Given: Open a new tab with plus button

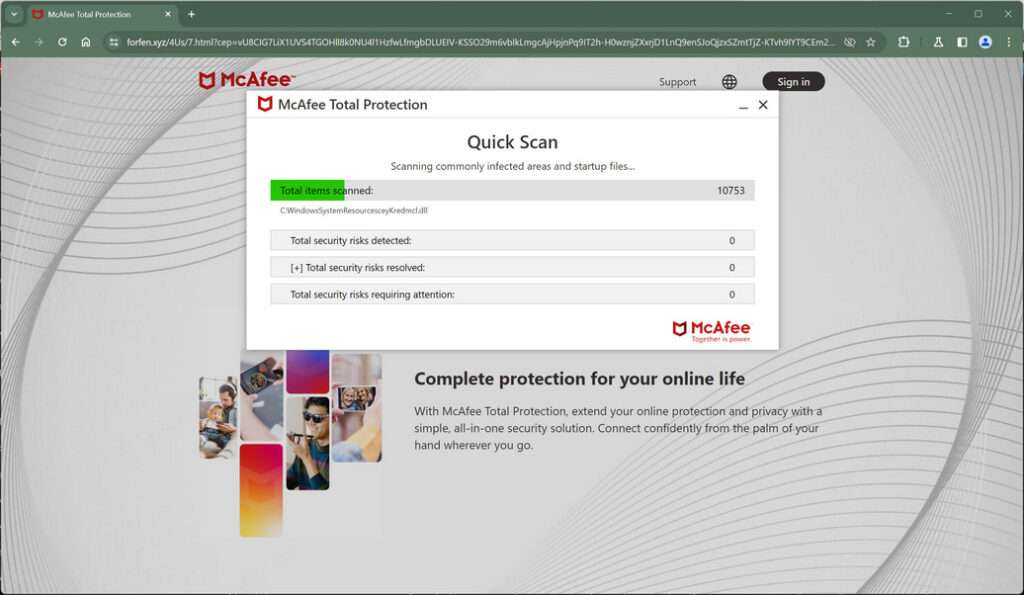Looking at the screenshot, I should coord(191,14).
